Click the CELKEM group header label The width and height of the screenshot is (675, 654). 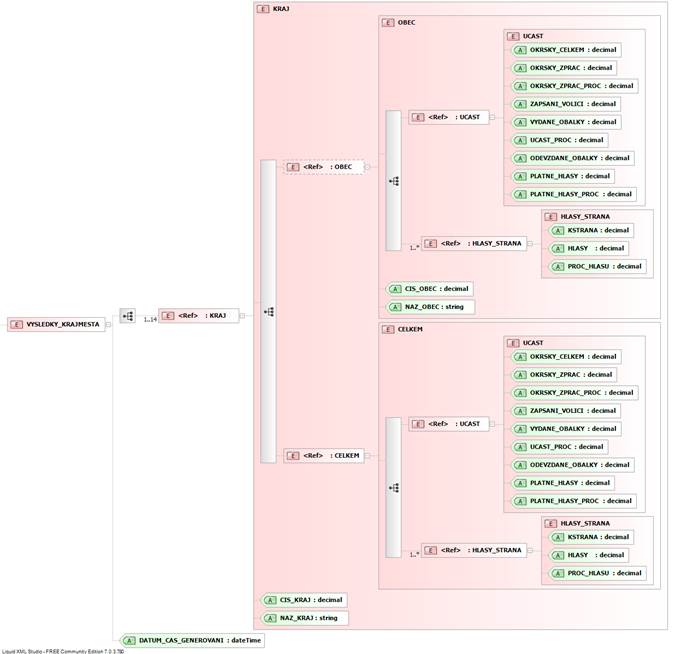pyautogui.click(x=410, y=328)
